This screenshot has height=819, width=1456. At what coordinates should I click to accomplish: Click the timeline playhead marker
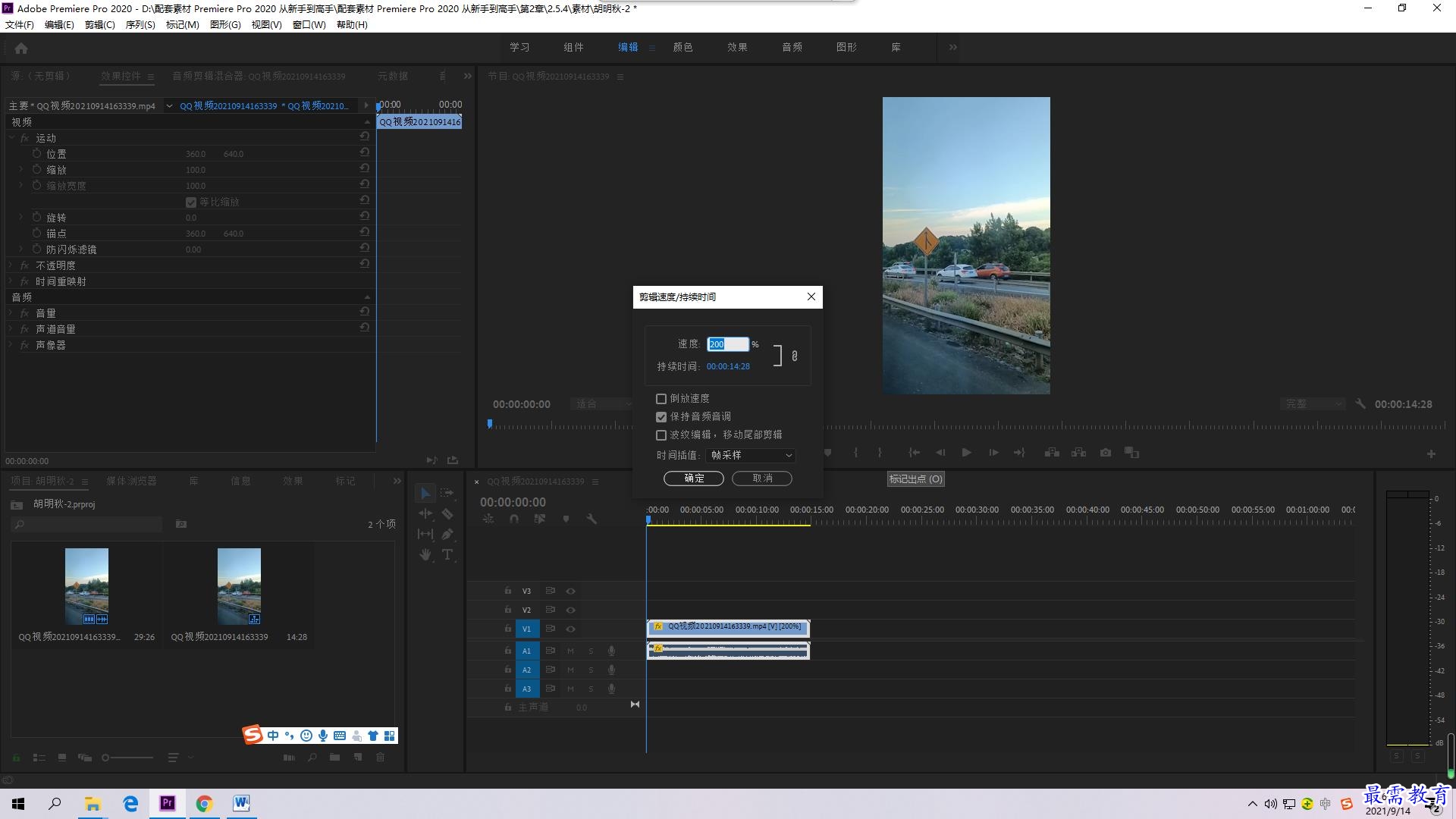[x=648, y=519]
